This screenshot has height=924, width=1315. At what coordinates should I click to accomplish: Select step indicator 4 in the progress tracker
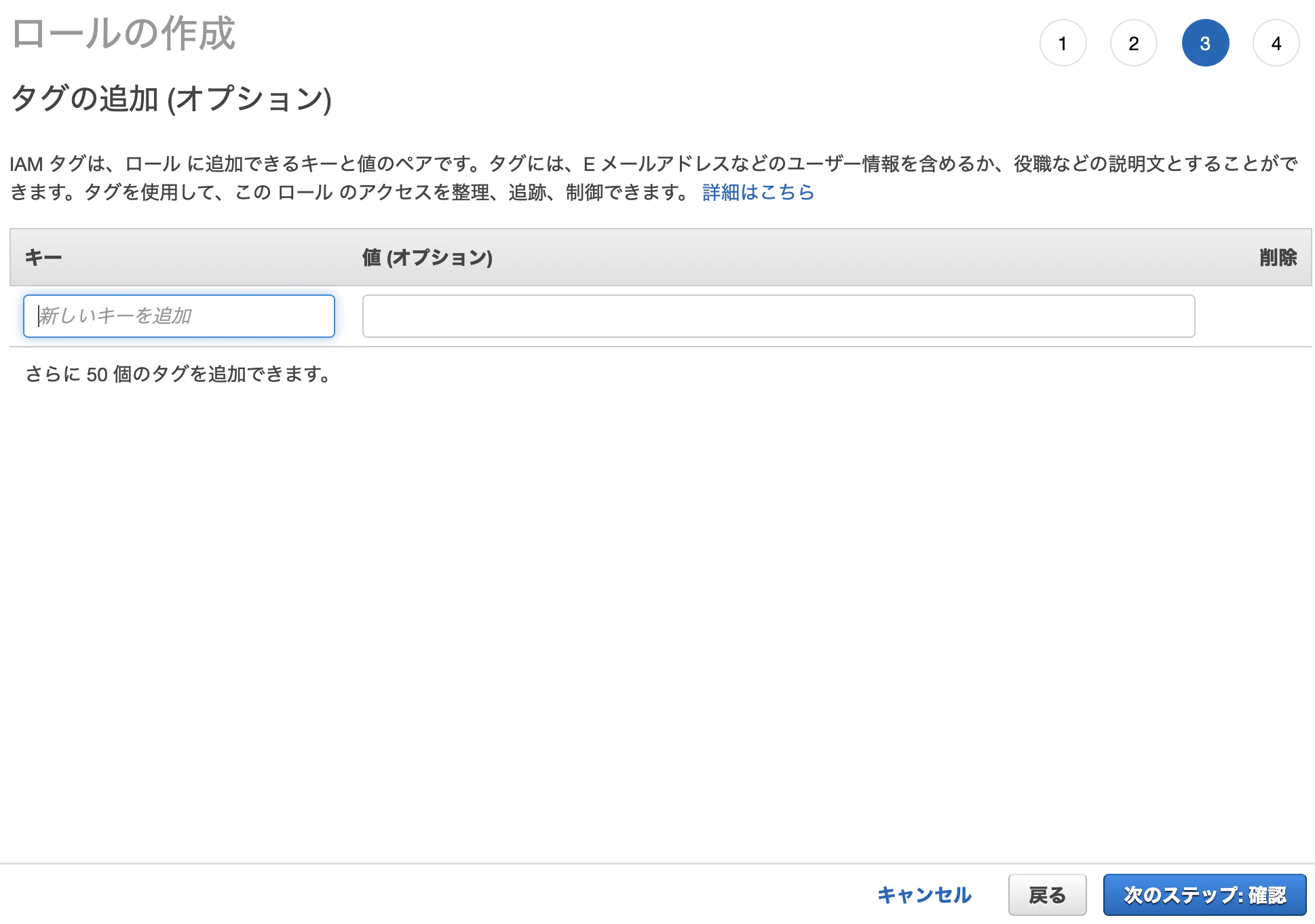pos(1276,42)
